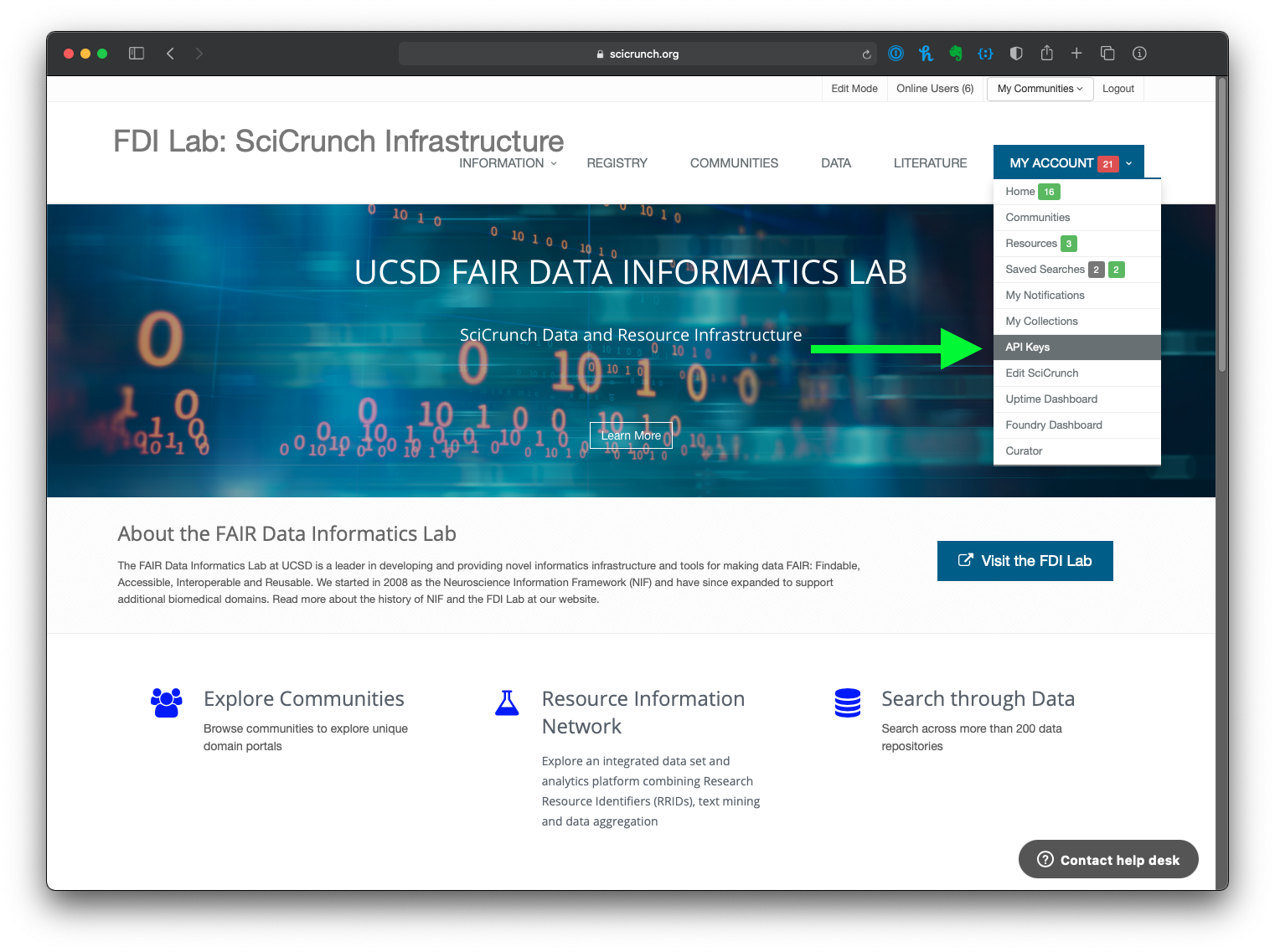Click the browser back arrow
This screenshot has width=1275, height=952.
tap(170, 54)
